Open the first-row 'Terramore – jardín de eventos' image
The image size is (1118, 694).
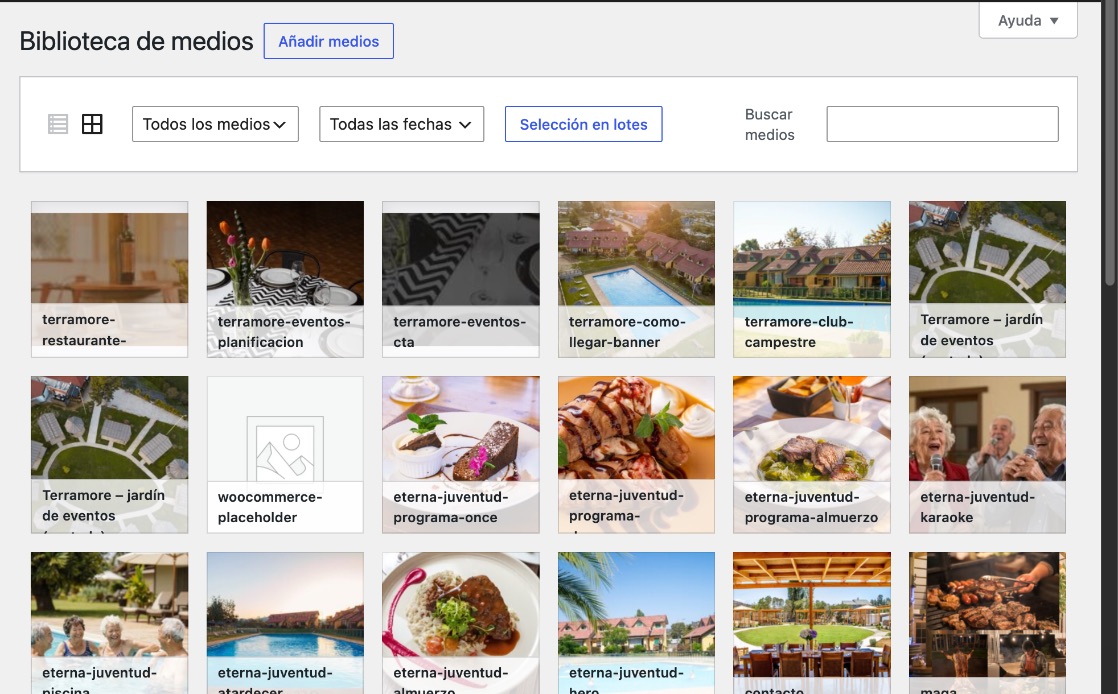(x=988, y=279)
